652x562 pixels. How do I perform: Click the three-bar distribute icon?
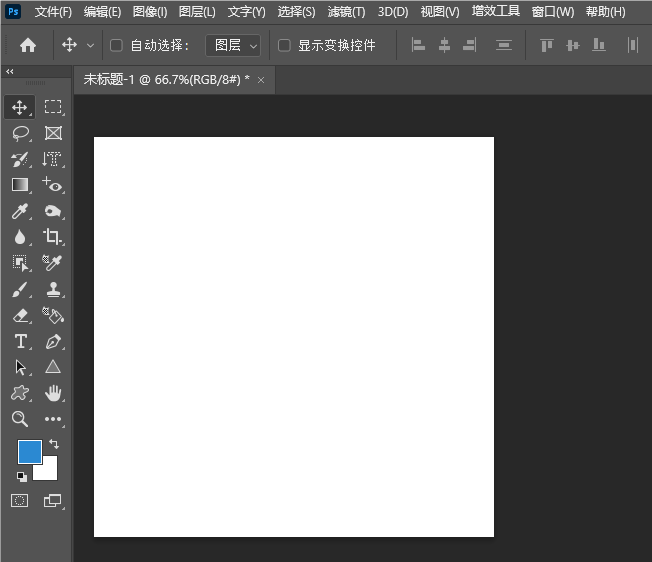coord(504,45)
